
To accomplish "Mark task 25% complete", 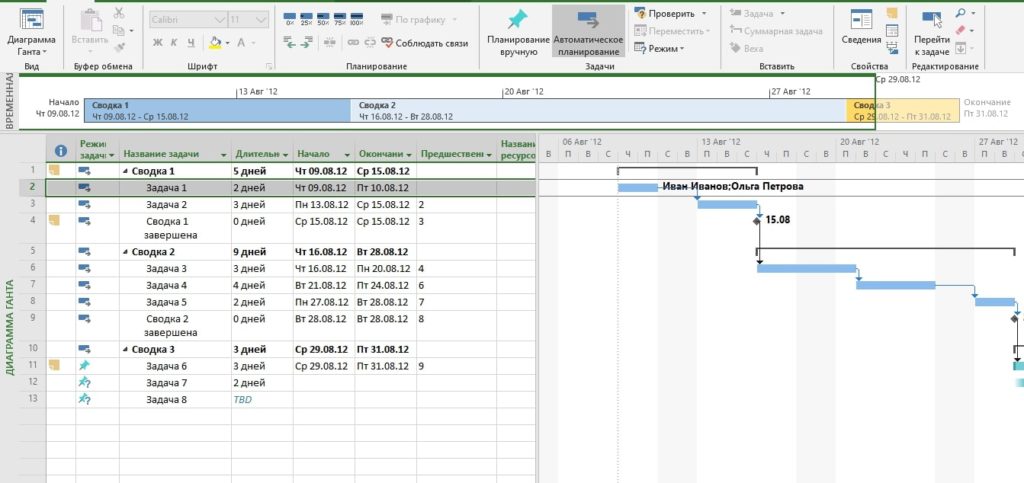I will pos(306,19).
